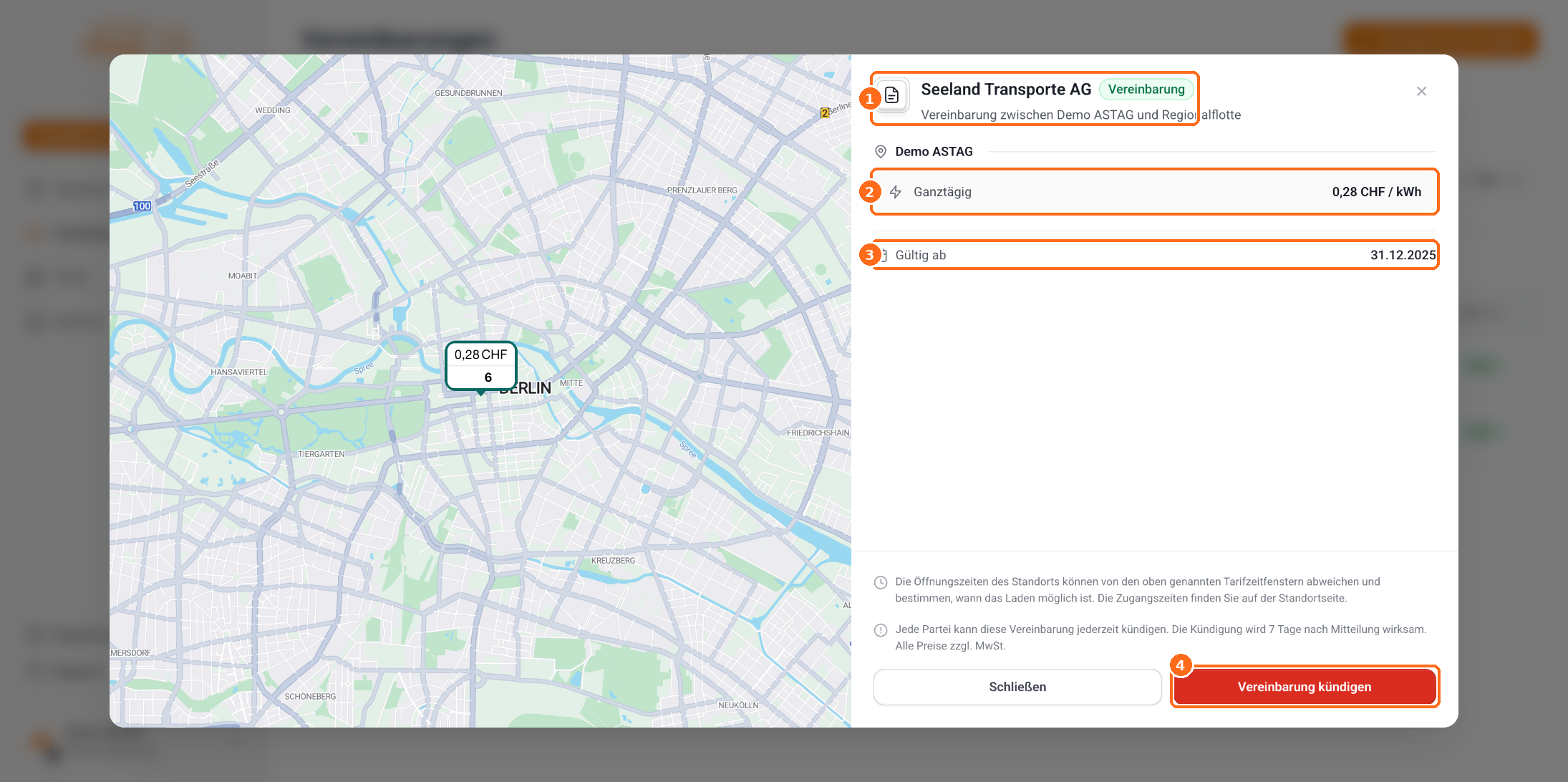Select the 0,28 CHF map price marker

(x=481, y=366)
